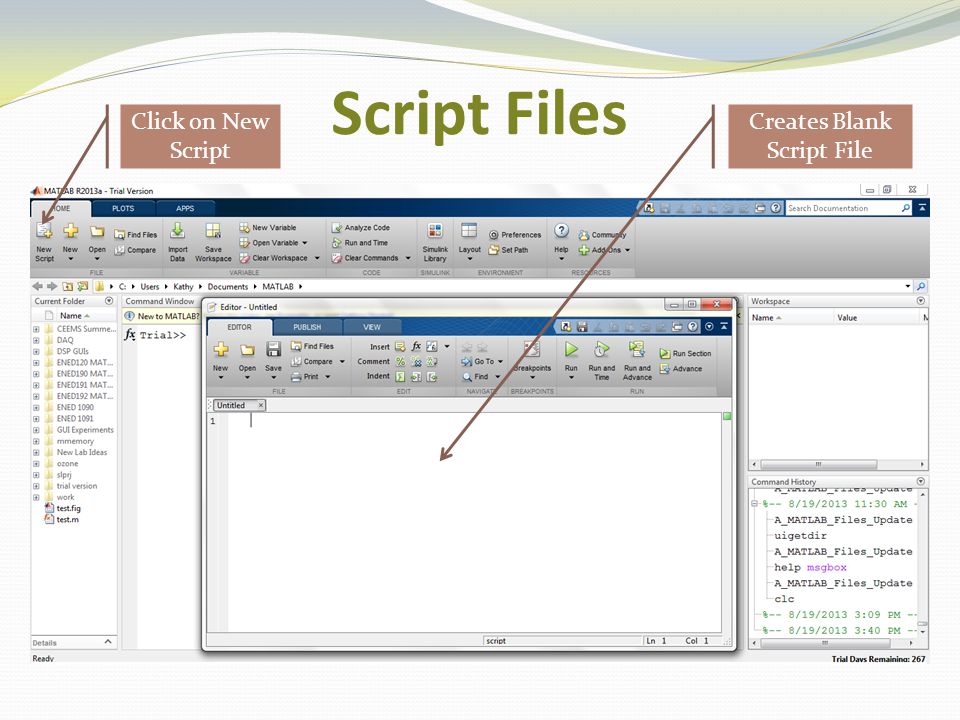The image size is (960, 720).
Task: Click the New Script icon
Action: [44, 231]
